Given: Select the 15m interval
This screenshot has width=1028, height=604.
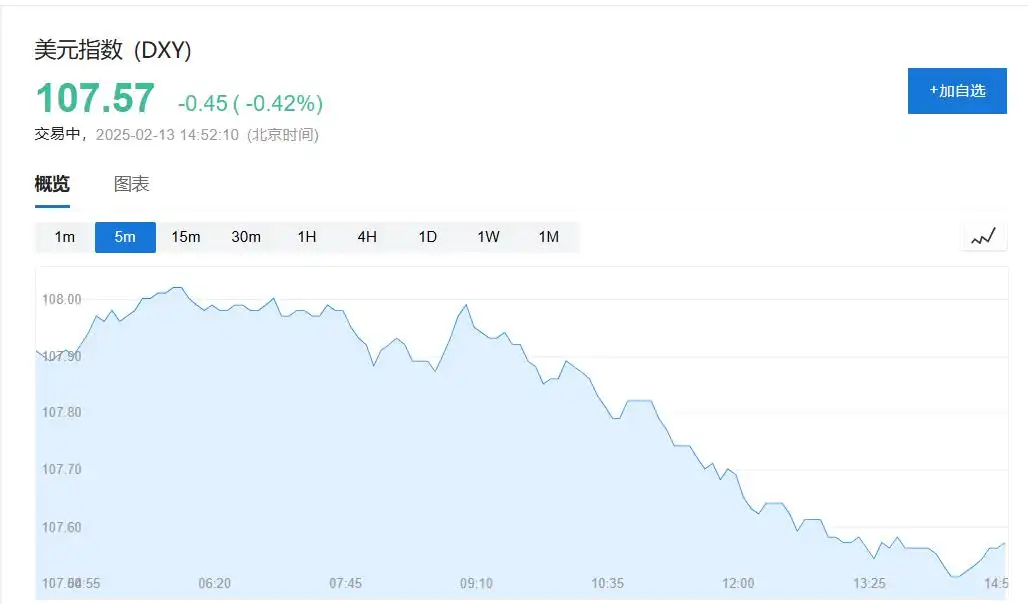Looking at the screenshot, I should point(186,237).
